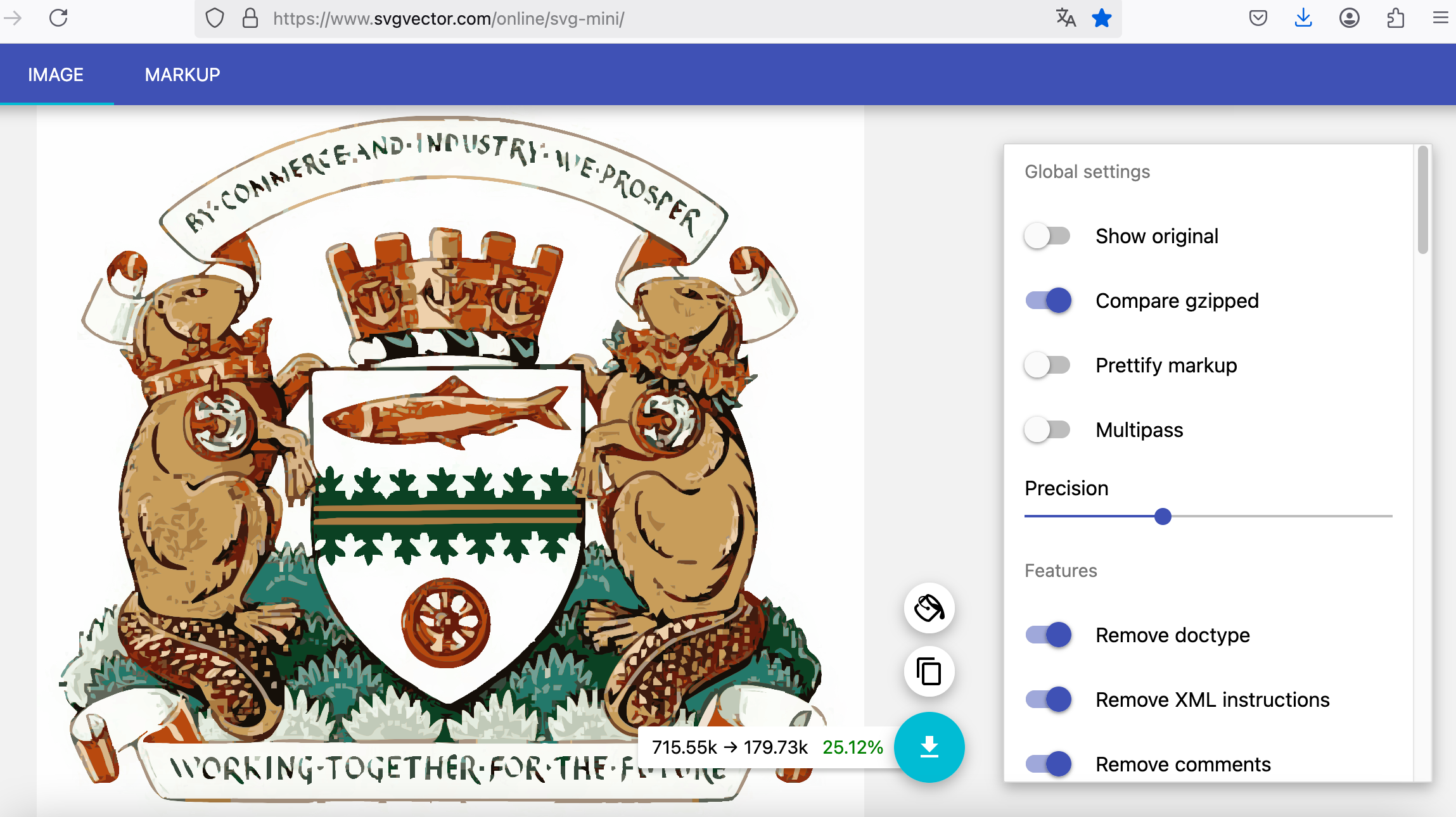View site security via the padlock icon
Screen dimensions: 1456x817
250,18
